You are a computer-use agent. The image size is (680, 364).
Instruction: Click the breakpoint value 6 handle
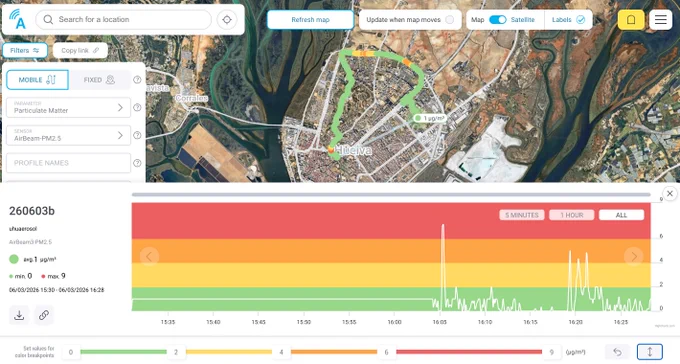pyautogui.click(x=386, y=352)
